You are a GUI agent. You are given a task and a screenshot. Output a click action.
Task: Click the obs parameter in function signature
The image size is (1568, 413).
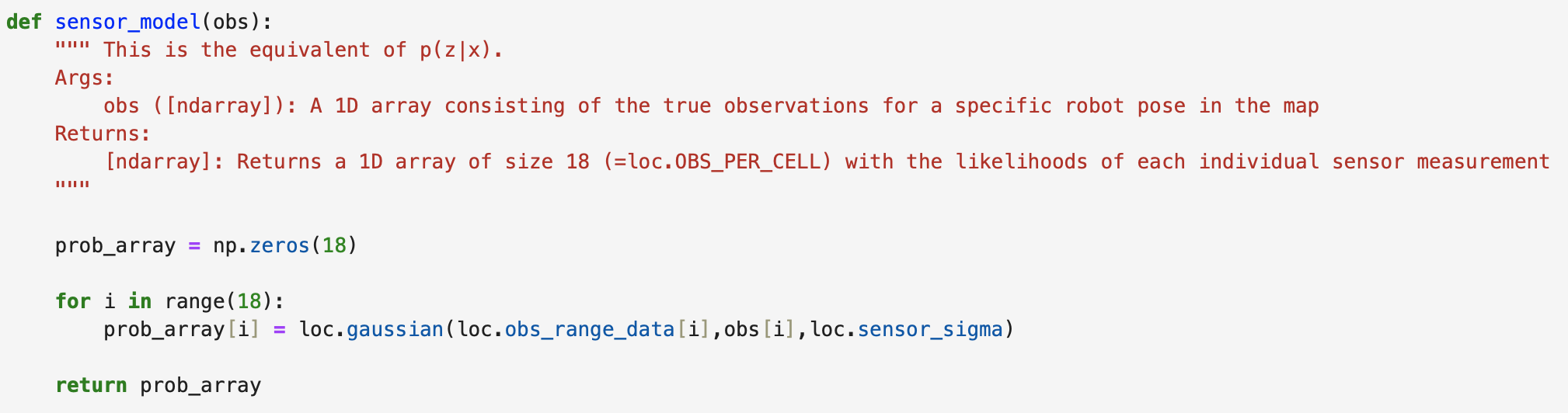231,22
